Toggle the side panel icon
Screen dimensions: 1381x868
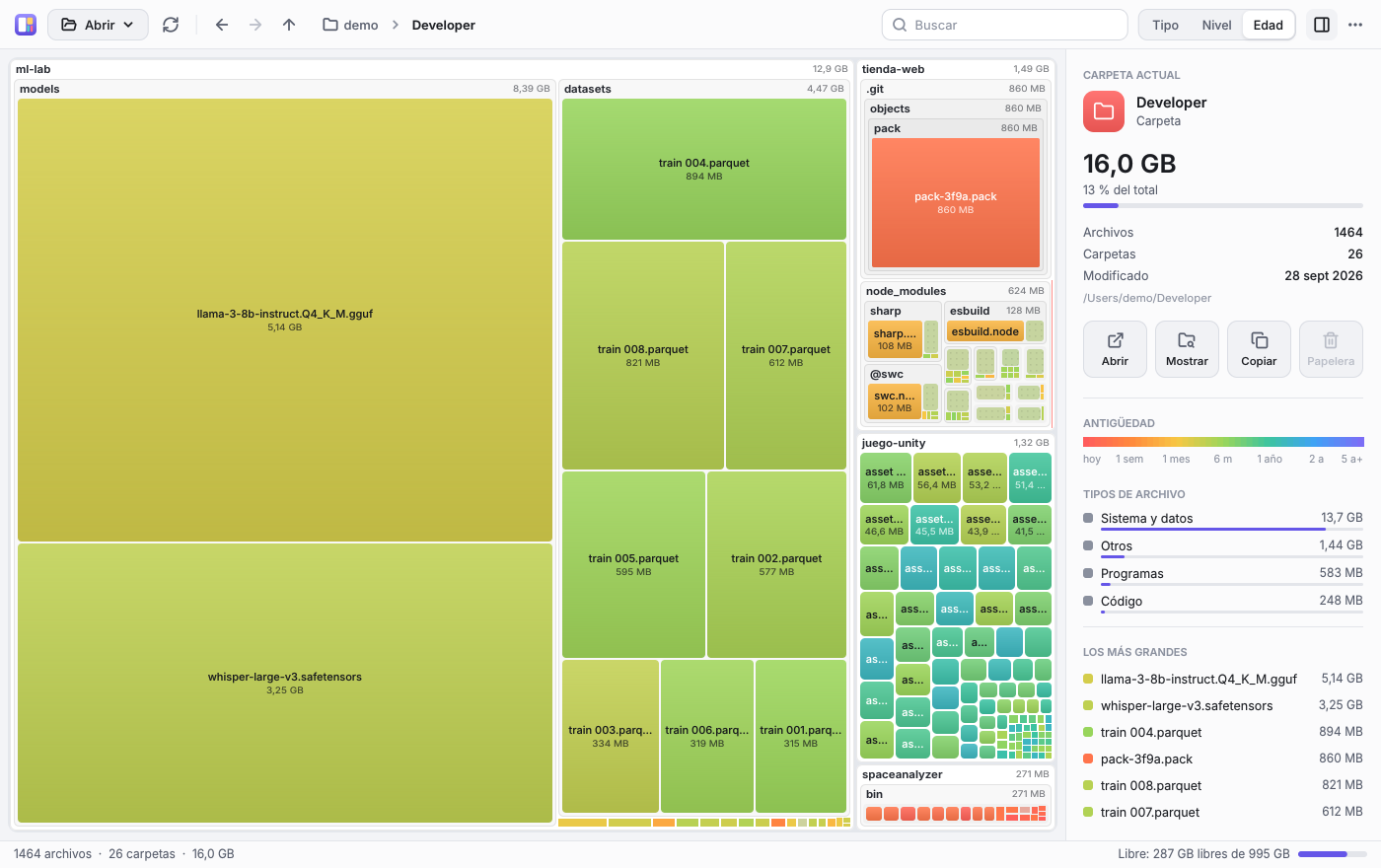(x=1322, y=25)
